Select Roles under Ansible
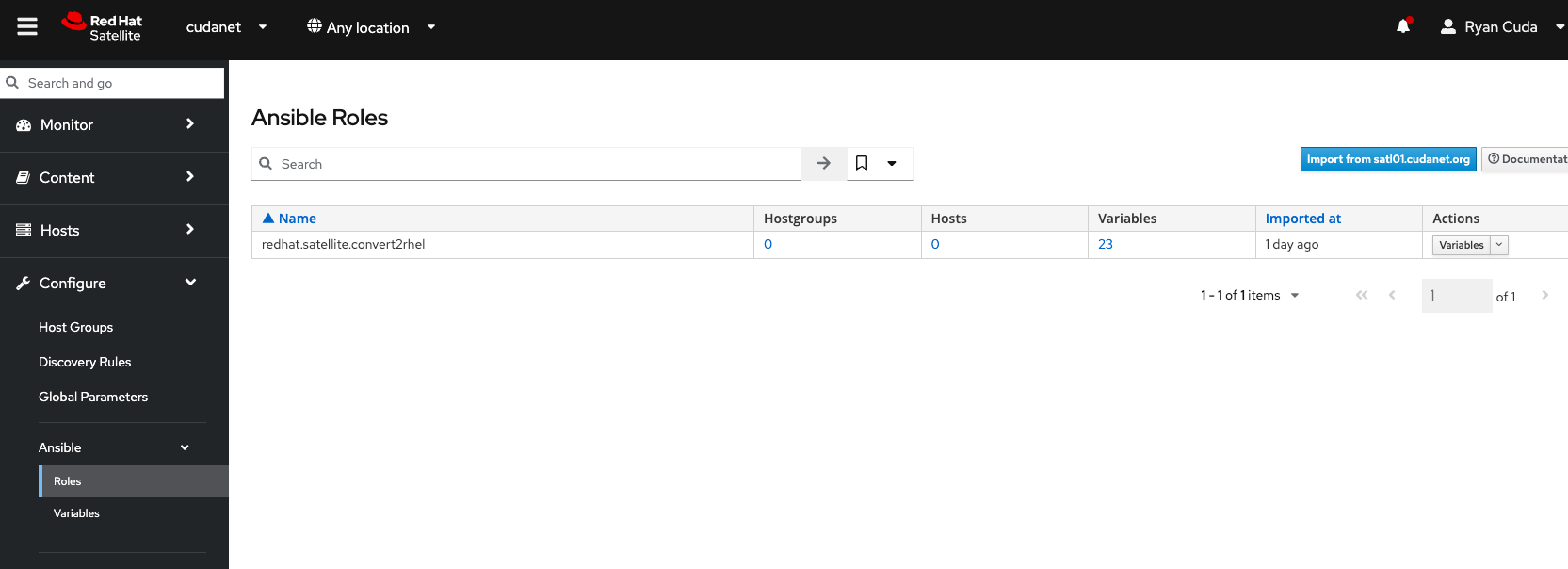Screen dimensions: 1568x569 pos(134,481)
